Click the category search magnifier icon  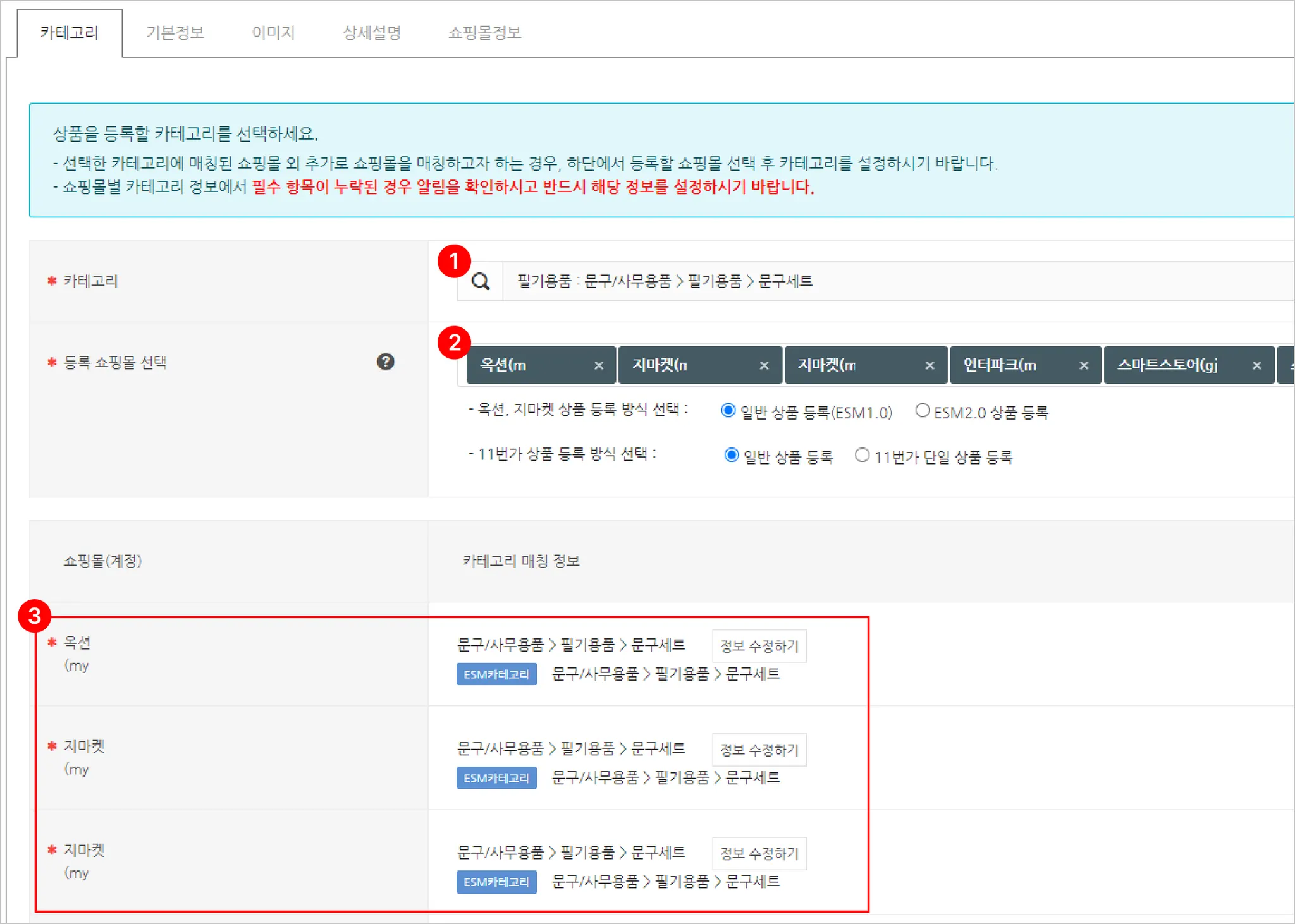click(x=481, y=281)
